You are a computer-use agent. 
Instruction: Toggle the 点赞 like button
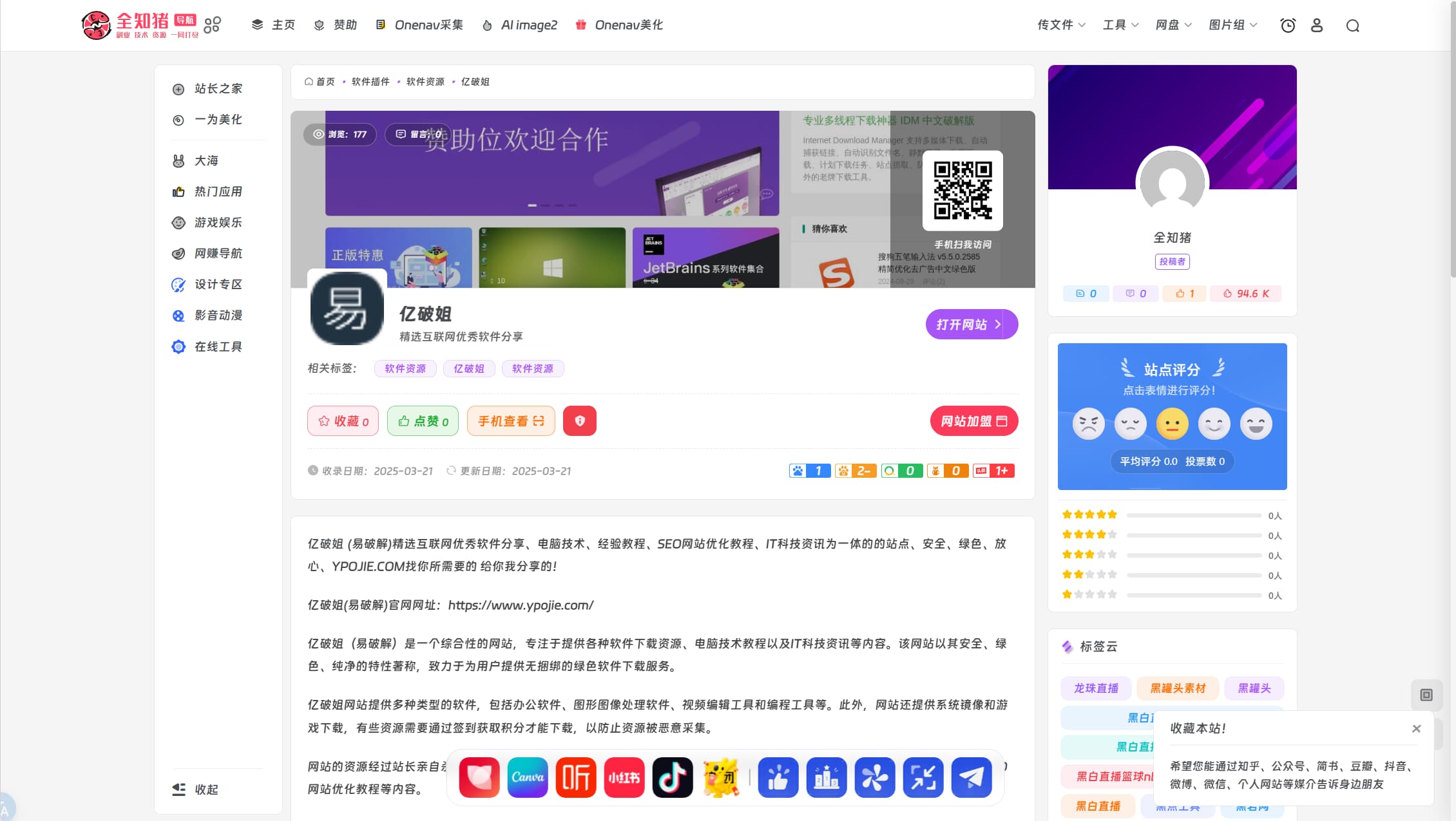pos(423,421)
